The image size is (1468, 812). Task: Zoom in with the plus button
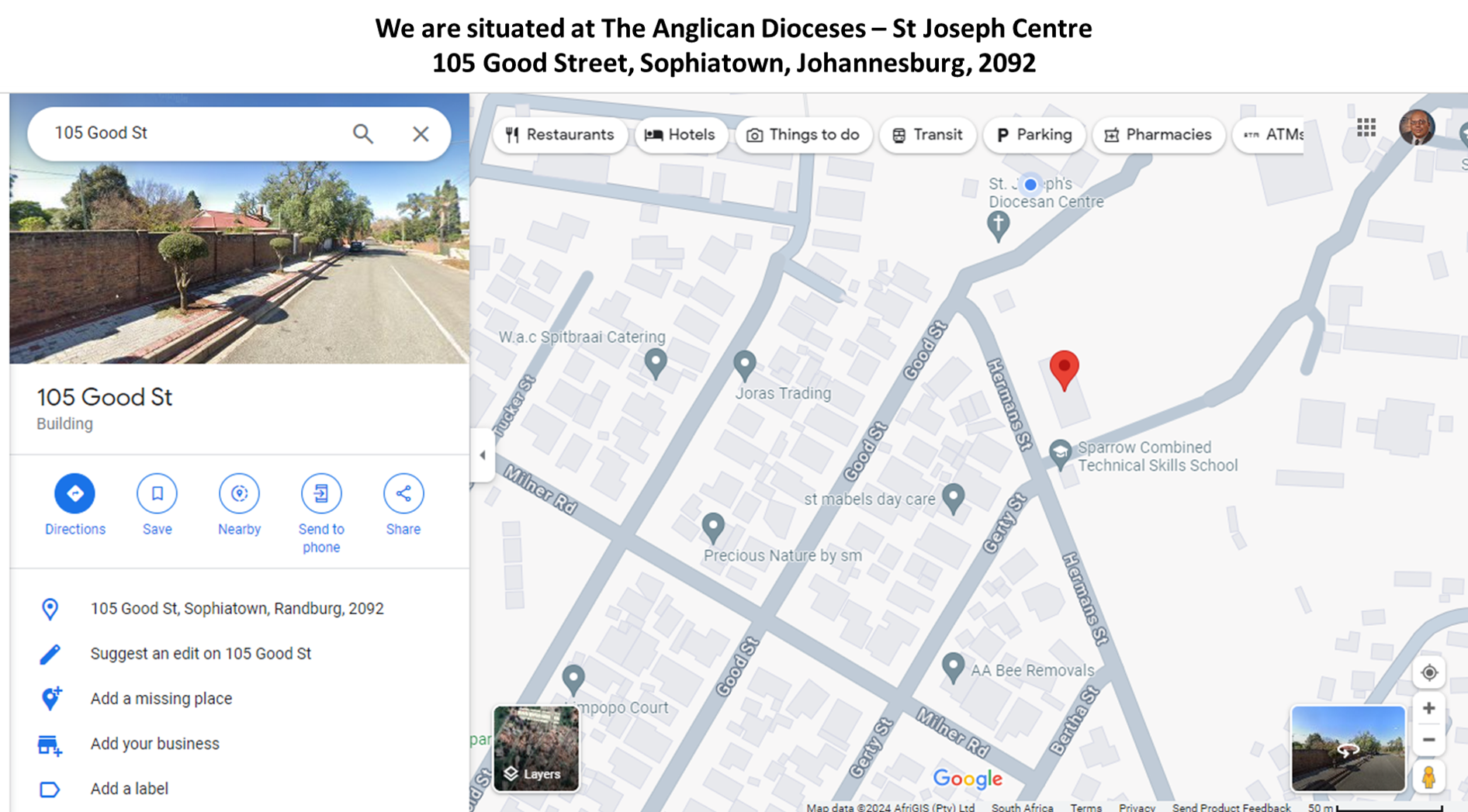[1428, 709]
